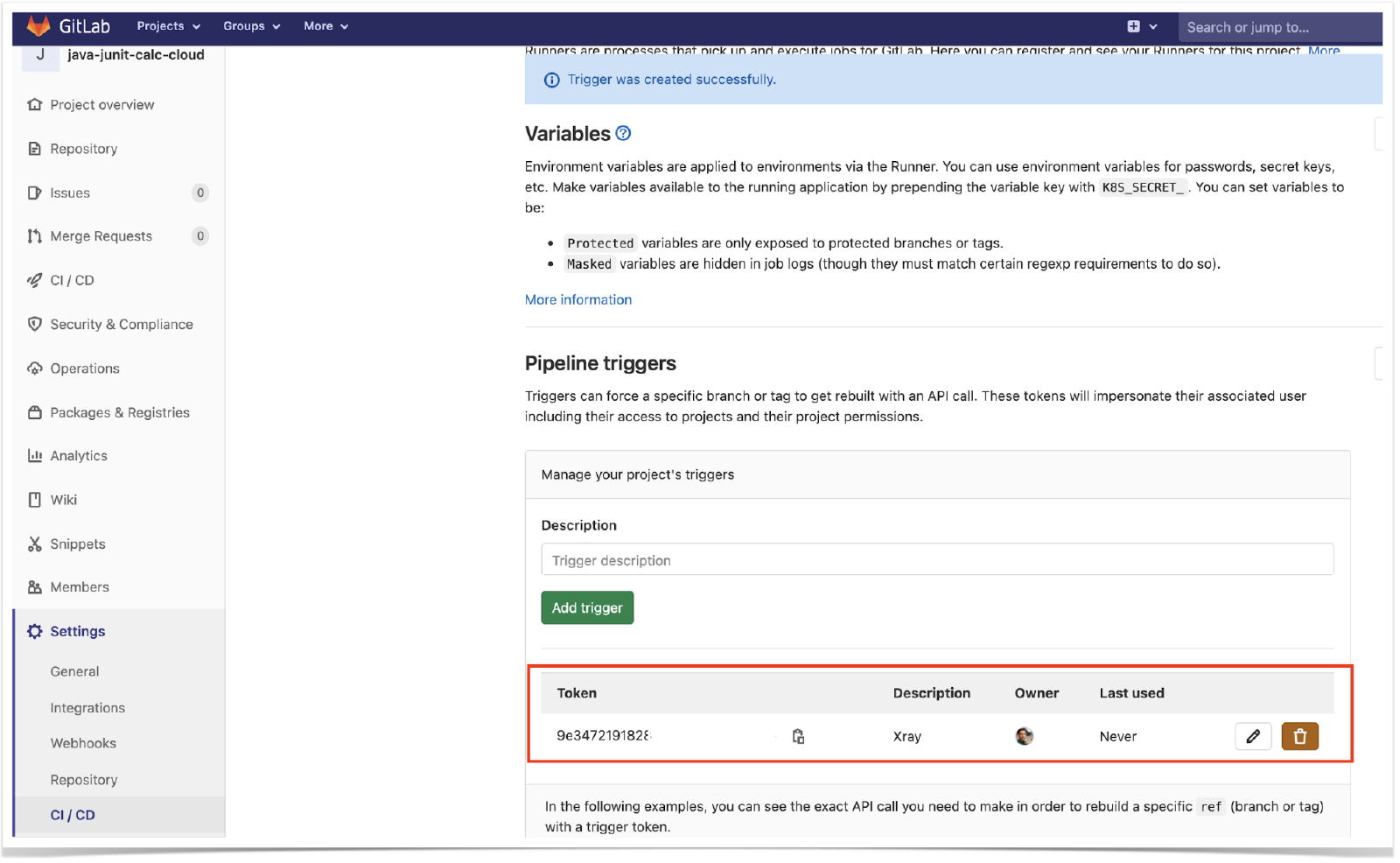Switch to the Integrations settings section

tap(87, 707)
